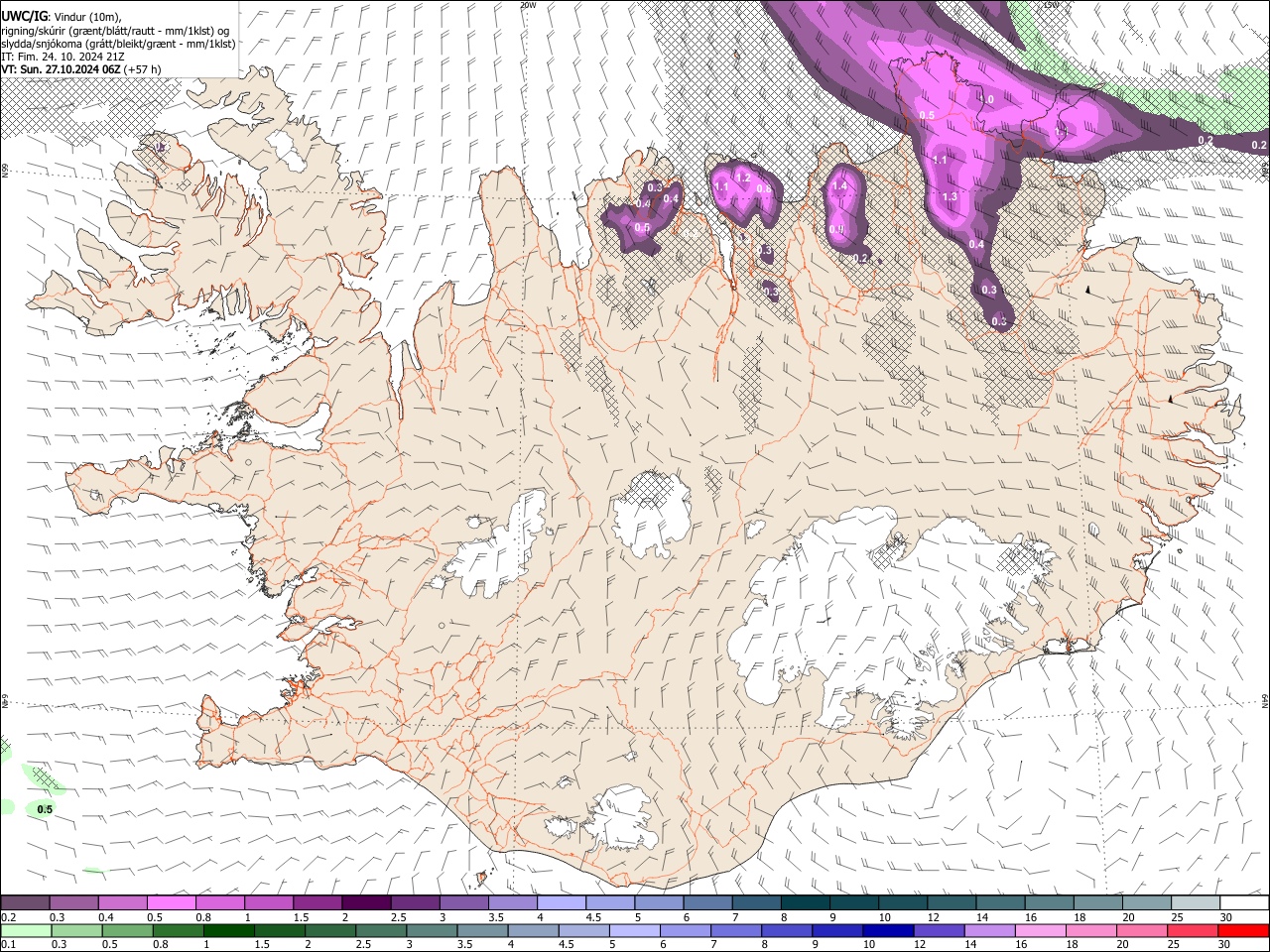Pick the orchid 0.4 snow-scale swatch

pyautogui.click(x=122, y=902)
